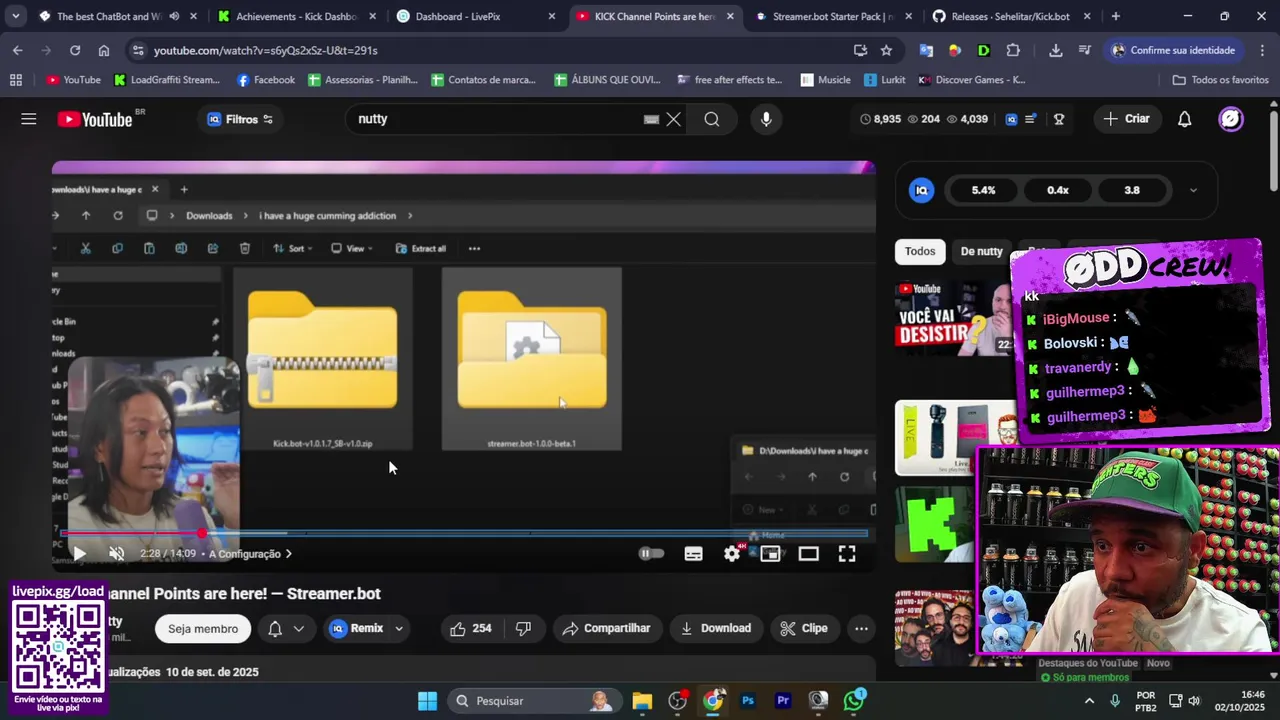Image resolution: width=1280 pixels, height=720 pixels.
Task: Select the 'De nutty' filter chip
Action: click(x=981, y=251)
